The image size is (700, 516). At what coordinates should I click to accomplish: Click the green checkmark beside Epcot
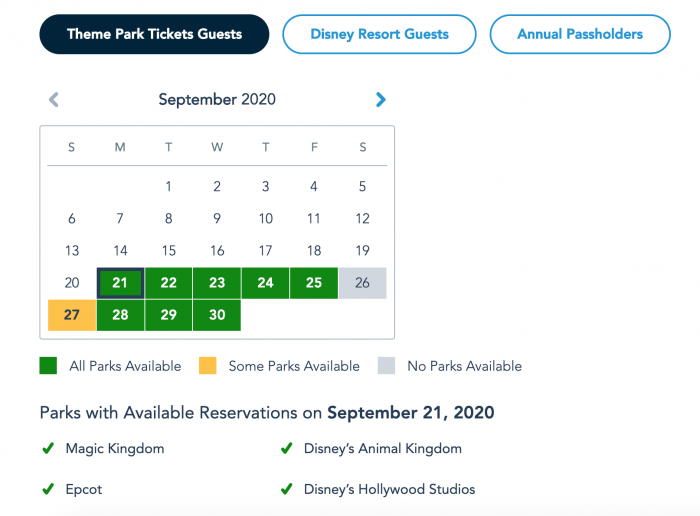click(x=48, y=489)
